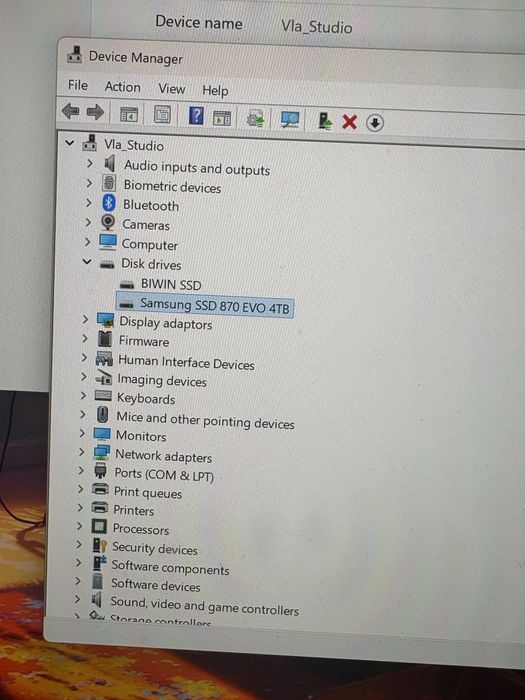525x700 pixels.
Task: Expand the Monitors chevron
Action: point(82,433)
